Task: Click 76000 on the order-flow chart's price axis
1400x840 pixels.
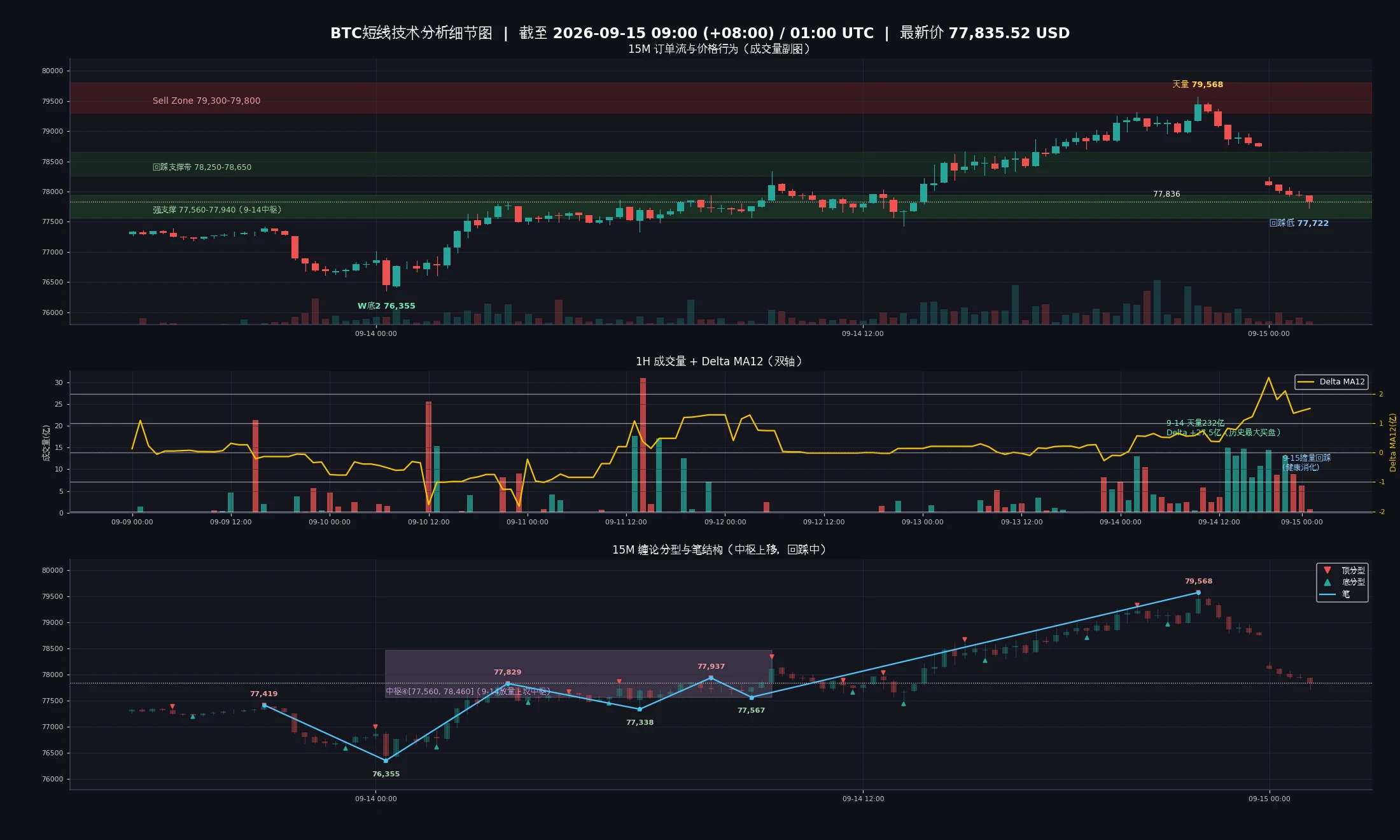Action: tap(53, 313)
